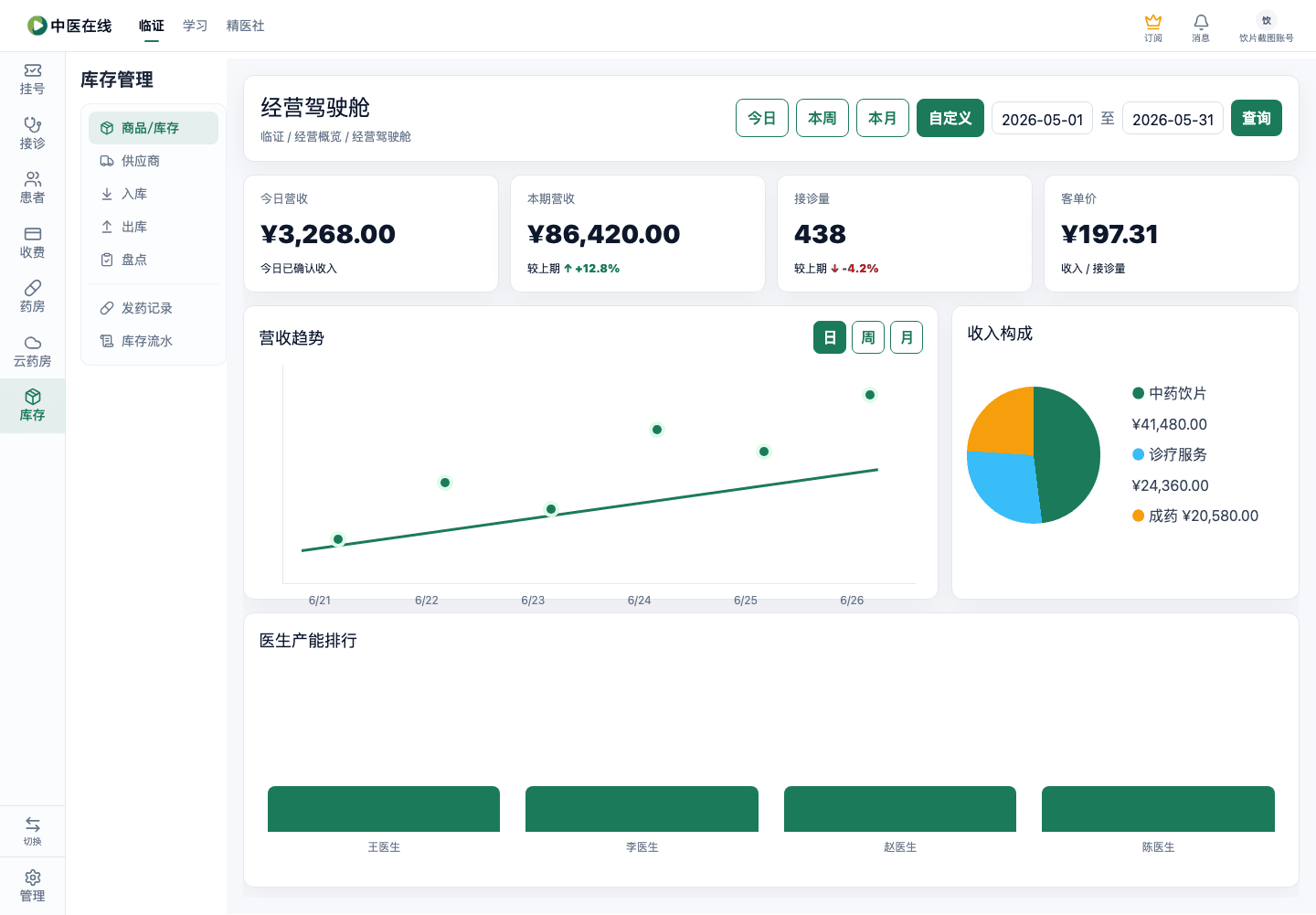
Task: Click the trend data point above 6/24
Action: 657,430
